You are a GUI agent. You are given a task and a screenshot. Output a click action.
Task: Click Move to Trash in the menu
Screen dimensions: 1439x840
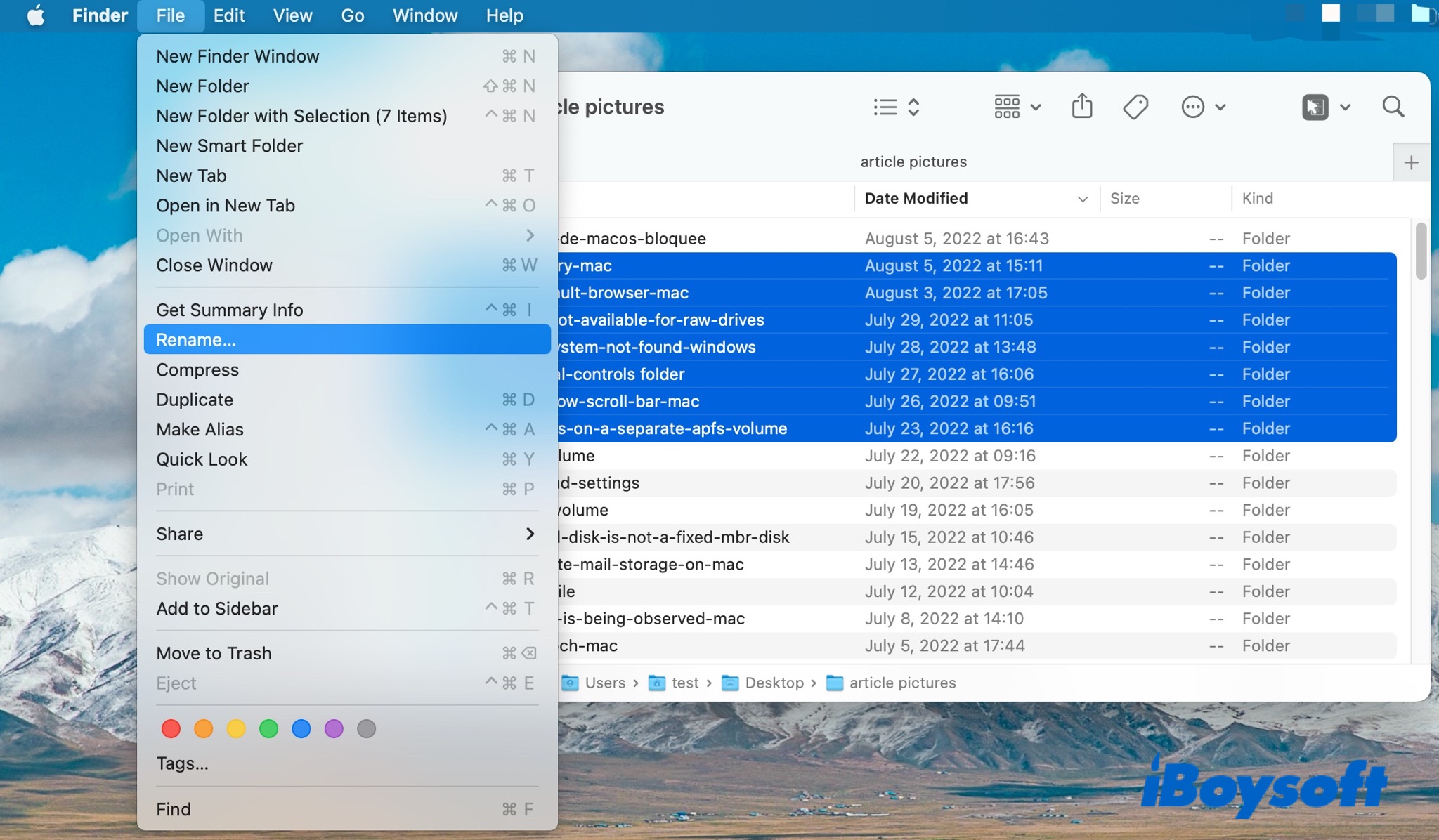214,652
